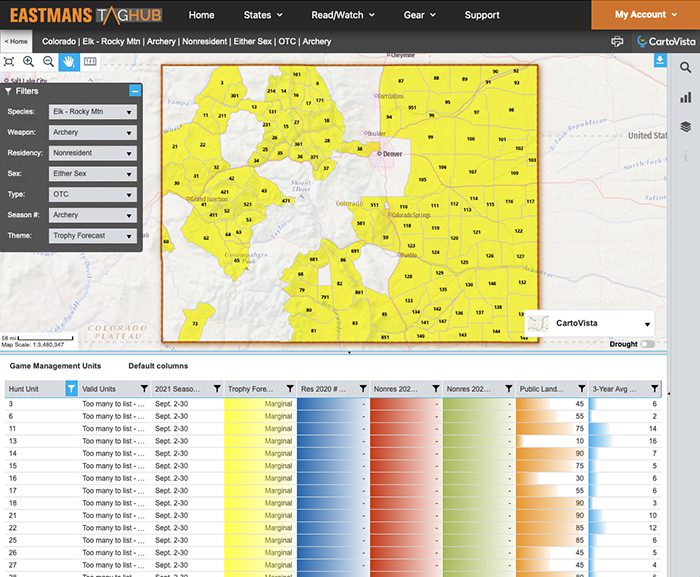This screenshot has height=577, width=700.
Task: Open the CartoVista logo link
Action: coord(666,42)
